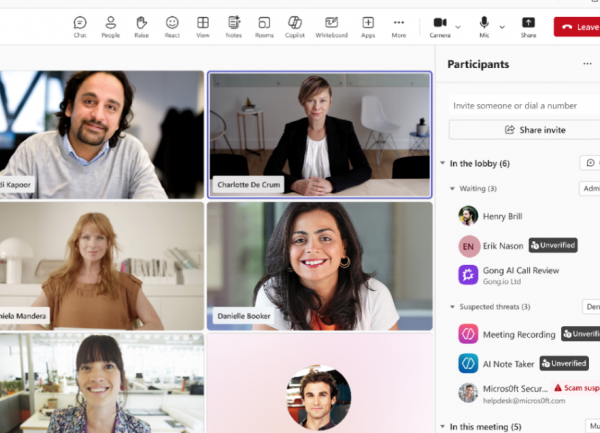
Task: Click Erik Nason's Unverified badge
Action: click(x=553, y=245)
